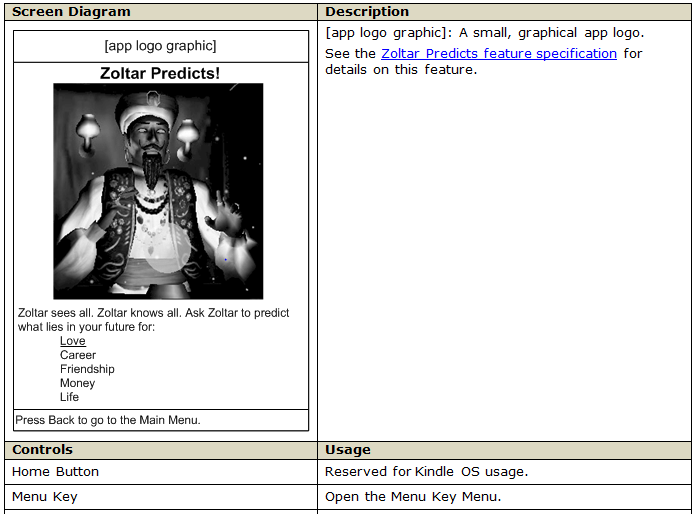This screenshot has height=514, width=694.
Task: Click the Press Back to Main Menu footer
Action: point(161,420)
